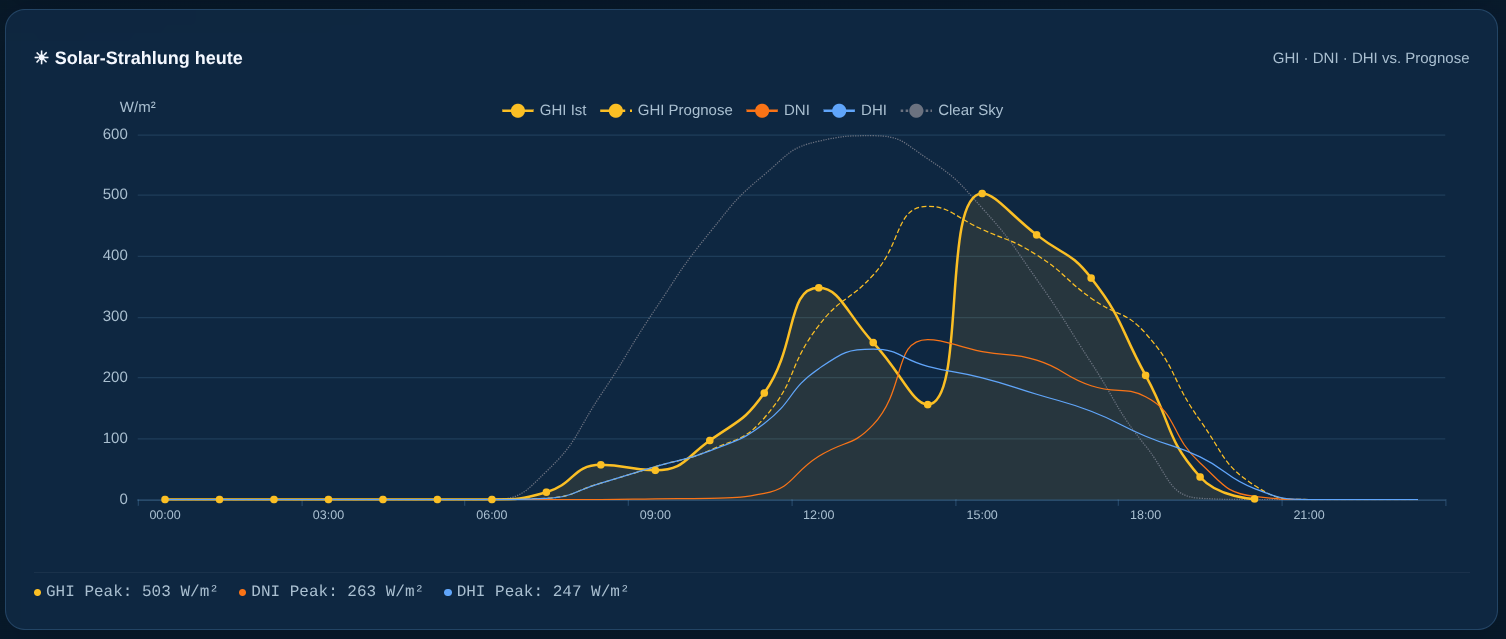
Task: Toggle the GHI Ist legend series
Action: [544, 110]
